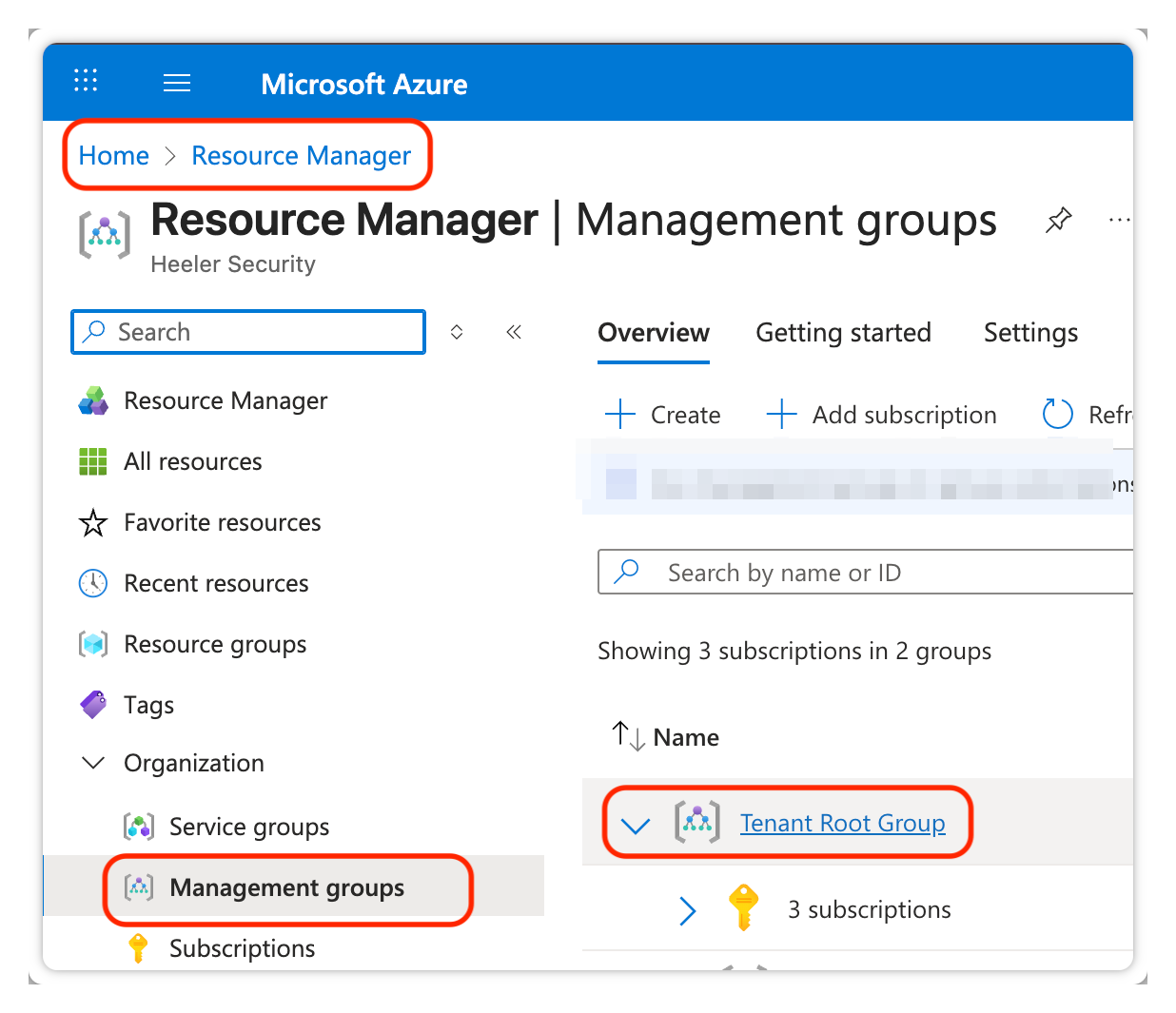The image size is (1176, 1013).
Task: Click the Favorite resources star icon
Action: point(93,522)
